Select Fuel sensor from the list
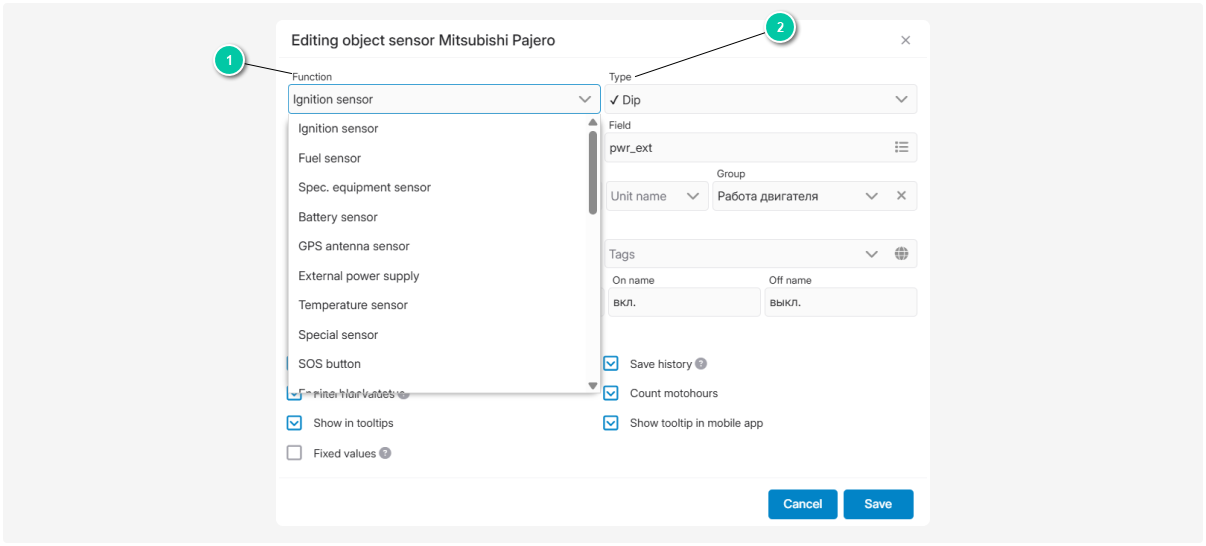Screen dimensions: 1206x546 pyautogui.click(x=330, y=158)
